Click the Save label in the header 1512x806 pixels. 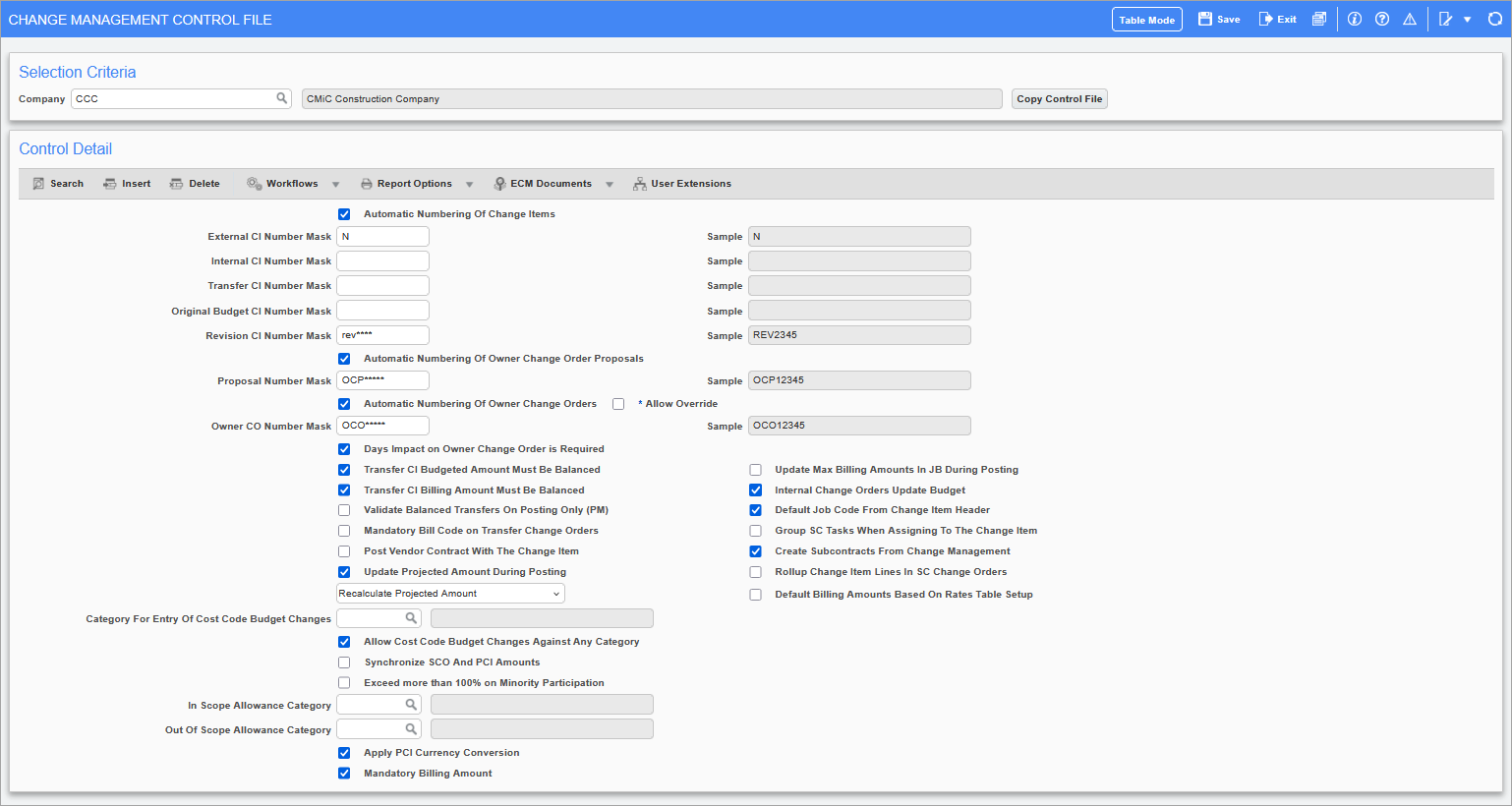pyautogui.click(x=1229, y=20)
